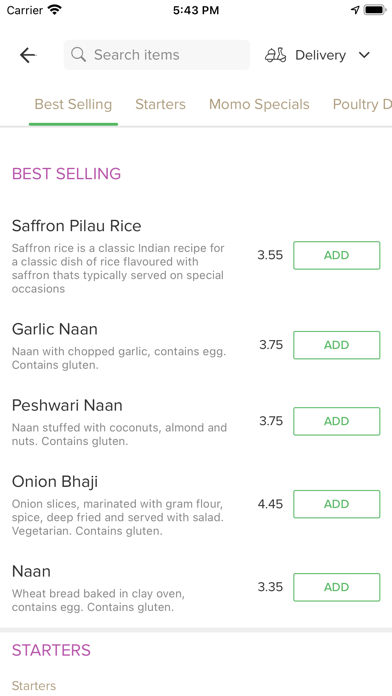
Task: Focus the Search items field
Action: point(157,55)
